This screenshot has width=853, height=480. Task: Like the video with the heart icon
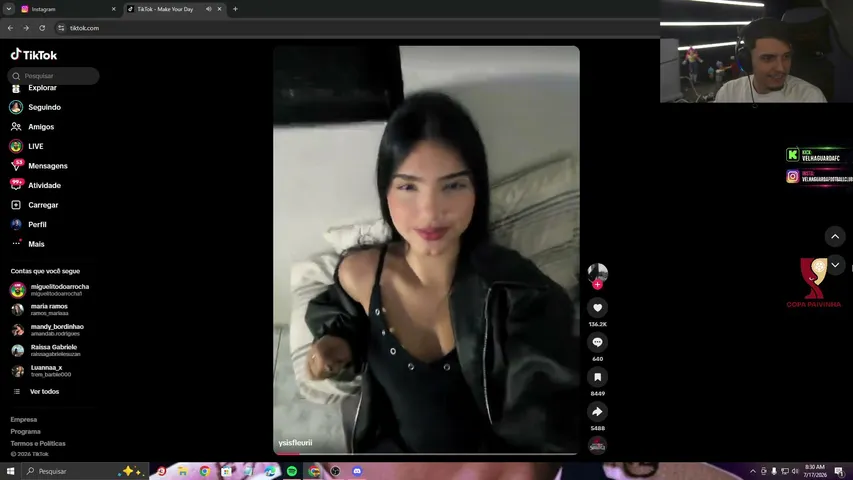[597, 307]
